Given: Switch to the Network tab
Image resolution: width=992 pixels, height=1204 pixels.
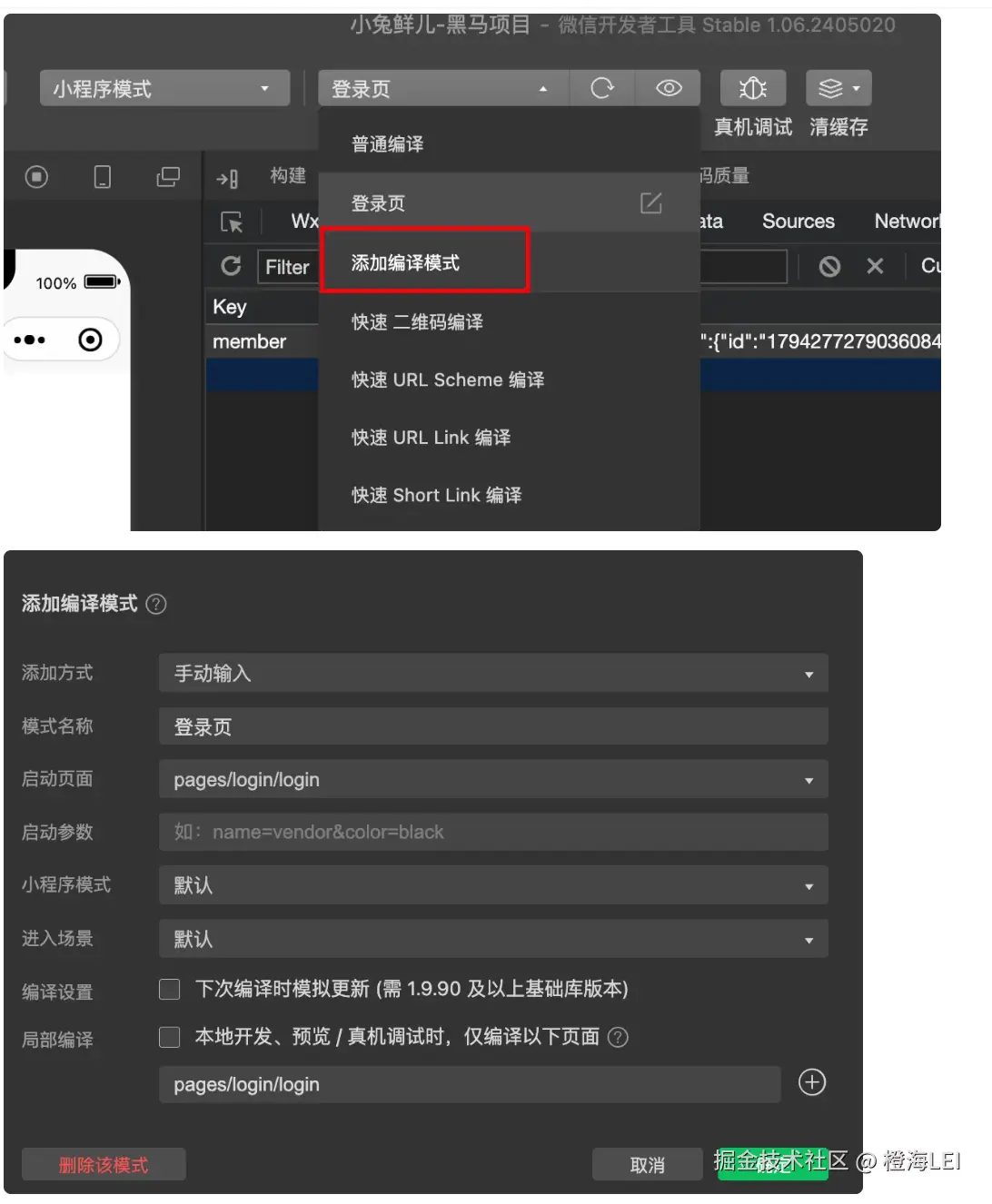Looking at the screenshot, I should click(x=907, y=222).
